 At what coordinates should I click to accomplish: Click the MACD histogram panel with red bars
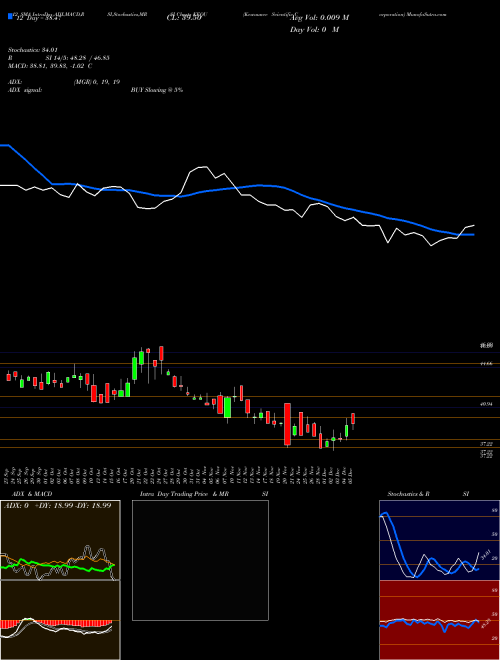[60, 620]
